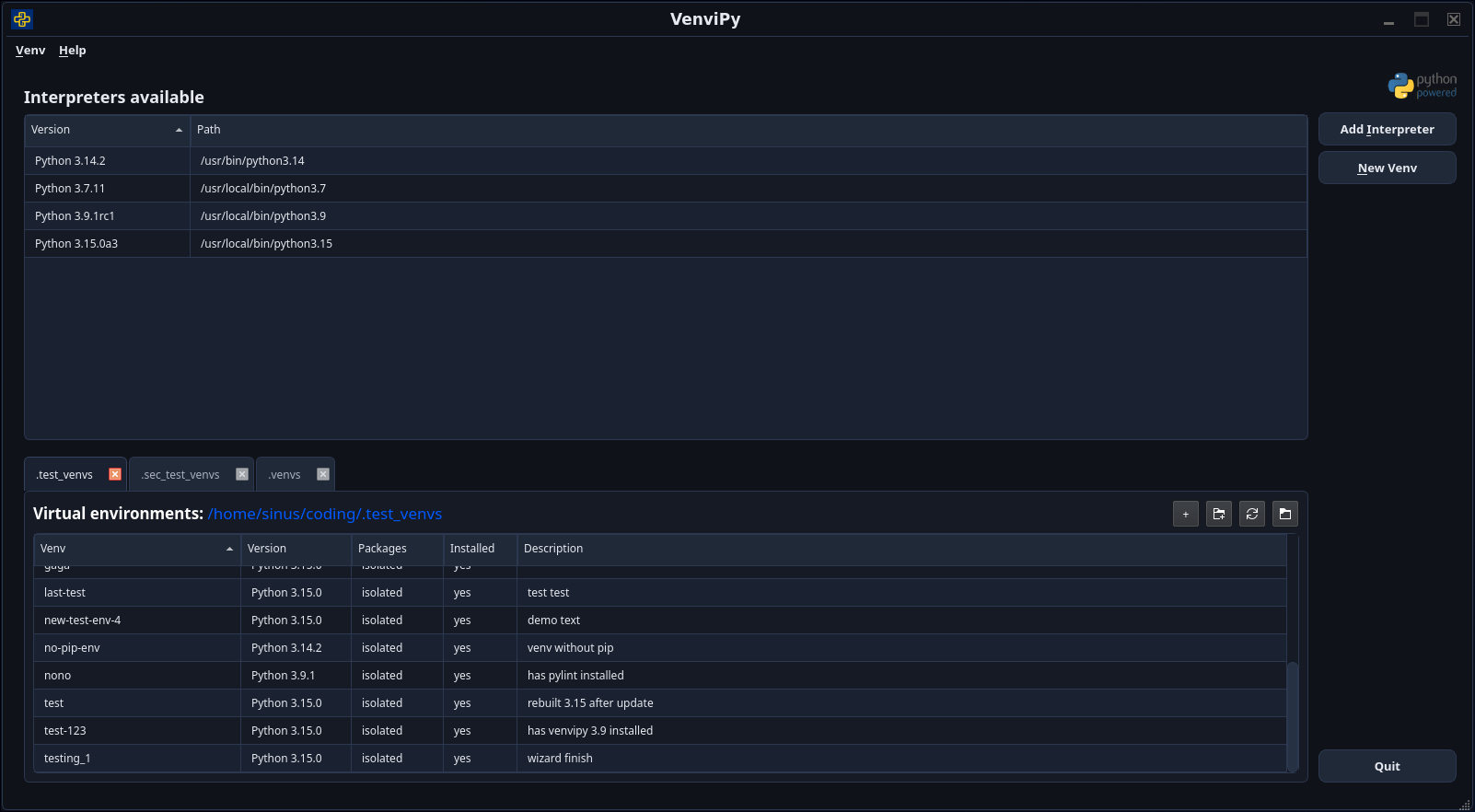Click the 'venv without pip' description
The height and width of the screenshot is (812, 1475).
point(901,648)
